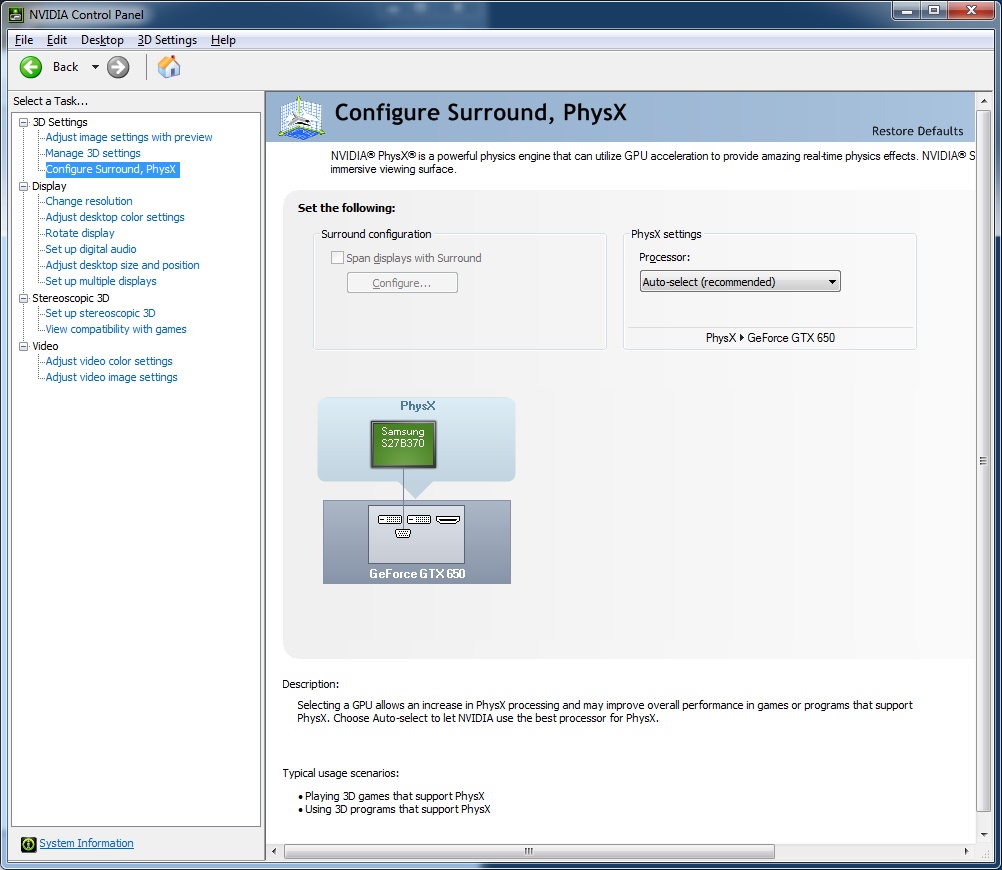Open the File menu
This screenshot has height=870, width=1002.
(24, 40)
